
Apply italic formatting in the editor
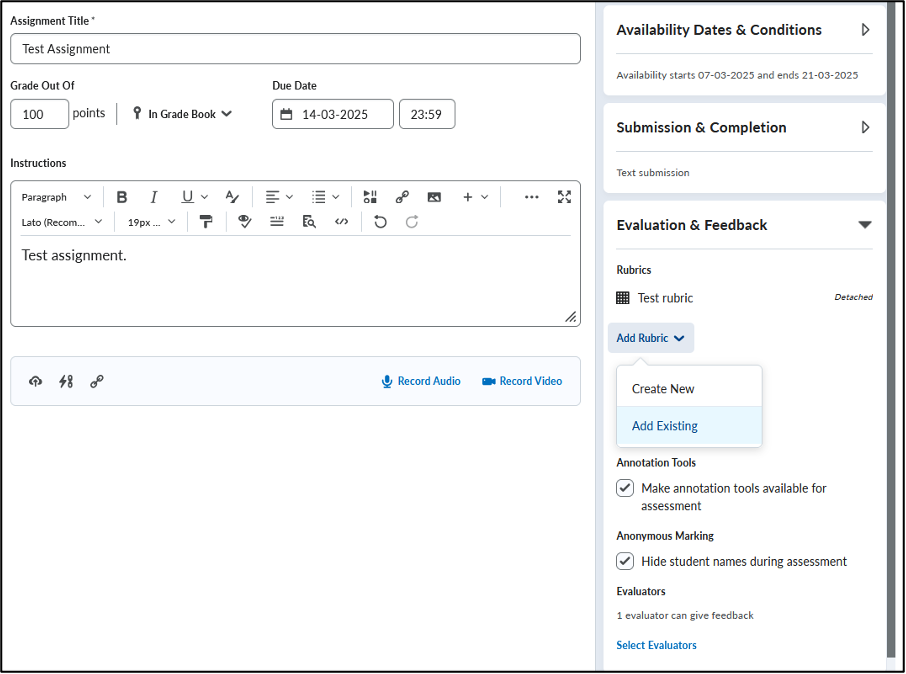[154, 197]
